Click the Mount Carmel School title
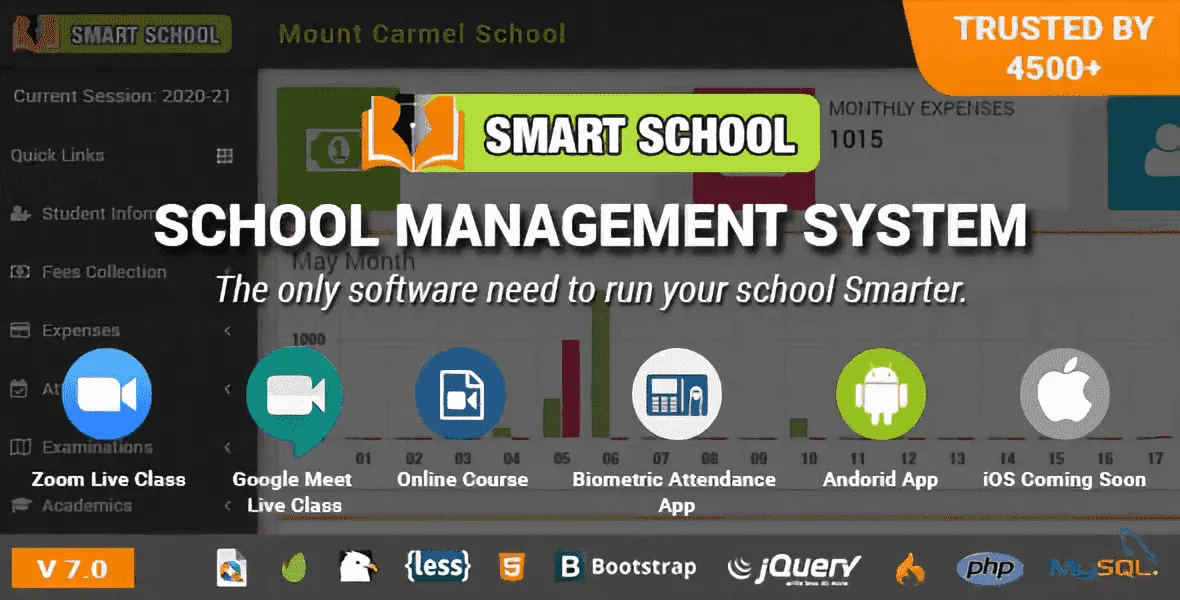1180x600 pixels. pyautogui.click(x=421, y=34)
